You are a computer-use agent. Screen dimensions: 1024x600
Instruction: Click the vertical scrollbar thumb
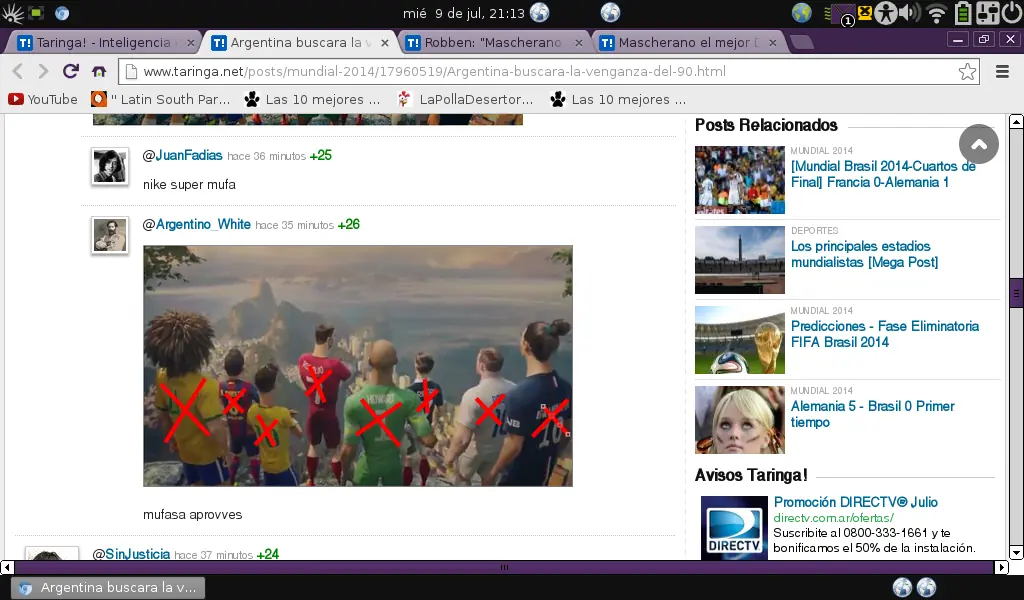pos(1016,292)
